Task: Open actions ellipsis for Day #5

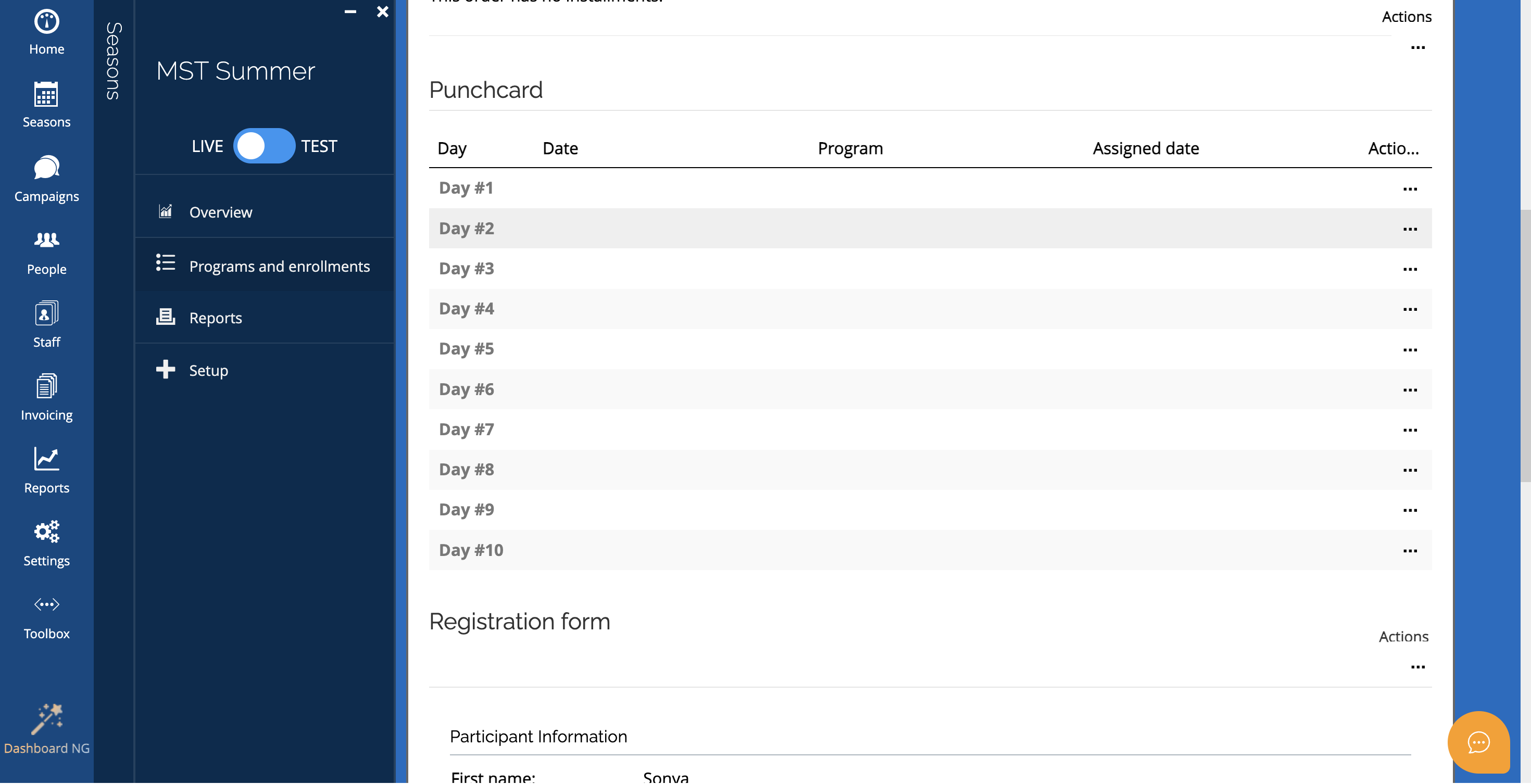Action: pos(1410,350)
